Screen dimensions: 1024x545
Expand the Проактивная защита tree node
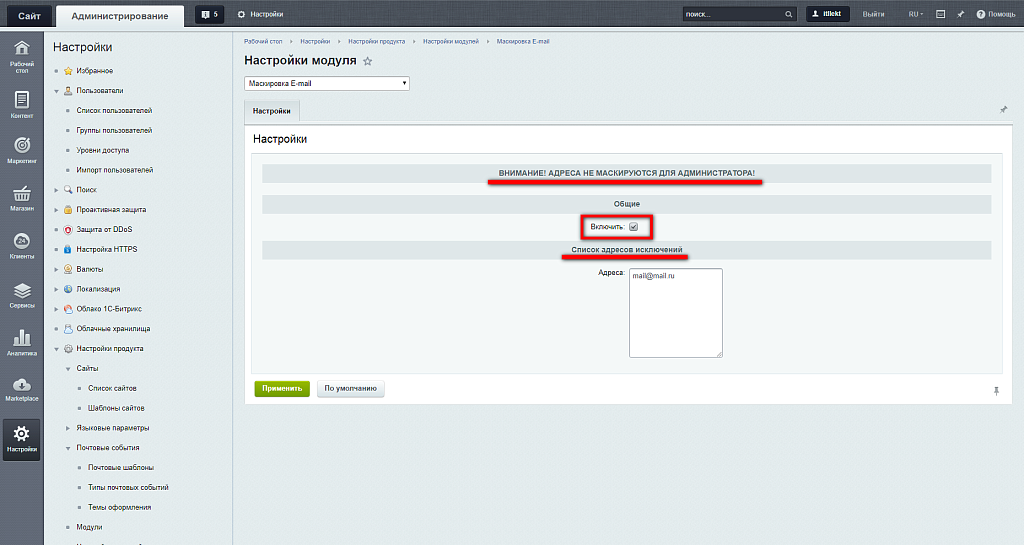coord(57,210)
